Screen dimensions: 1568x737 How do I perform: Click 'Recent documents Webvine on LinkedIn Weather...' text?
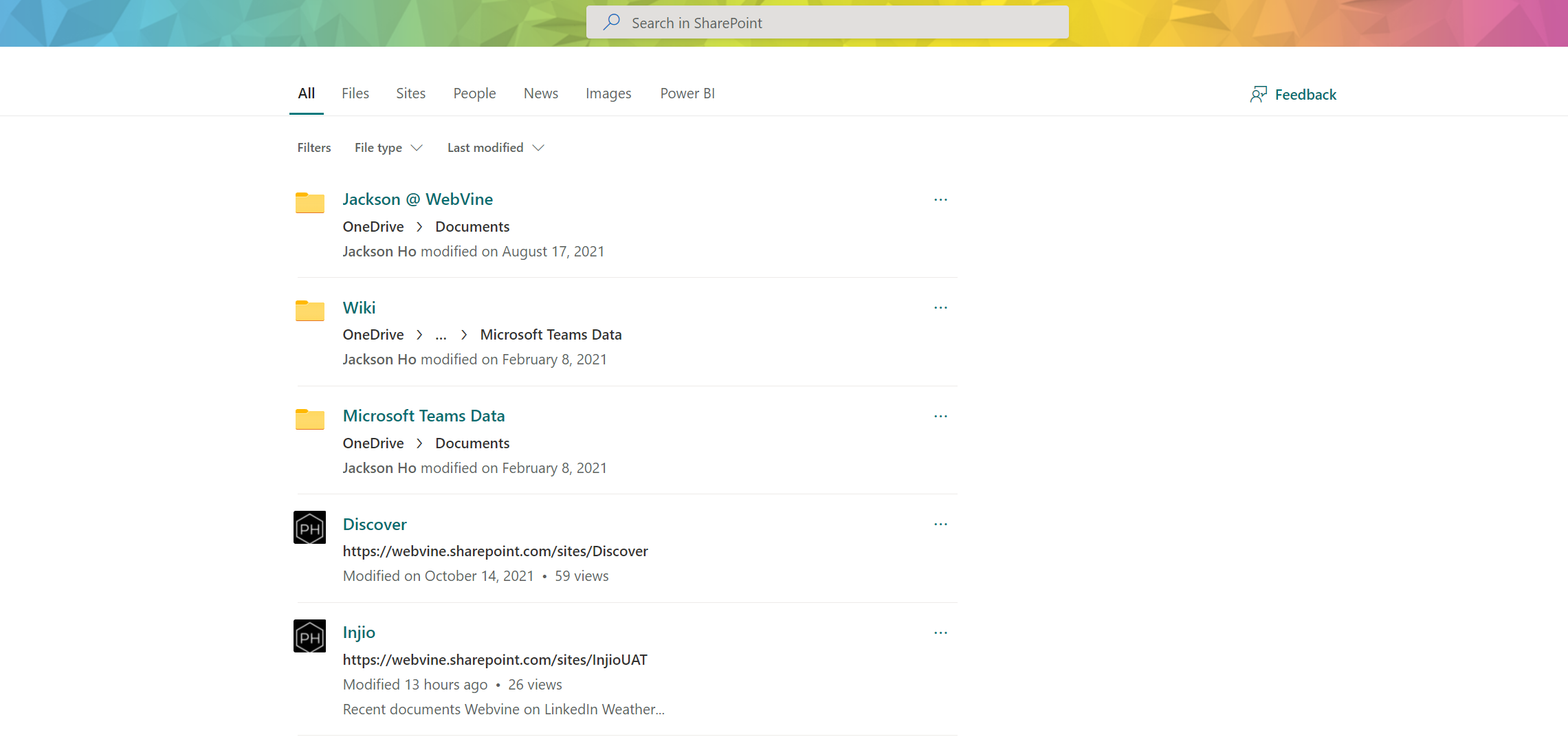pos(503,709)
